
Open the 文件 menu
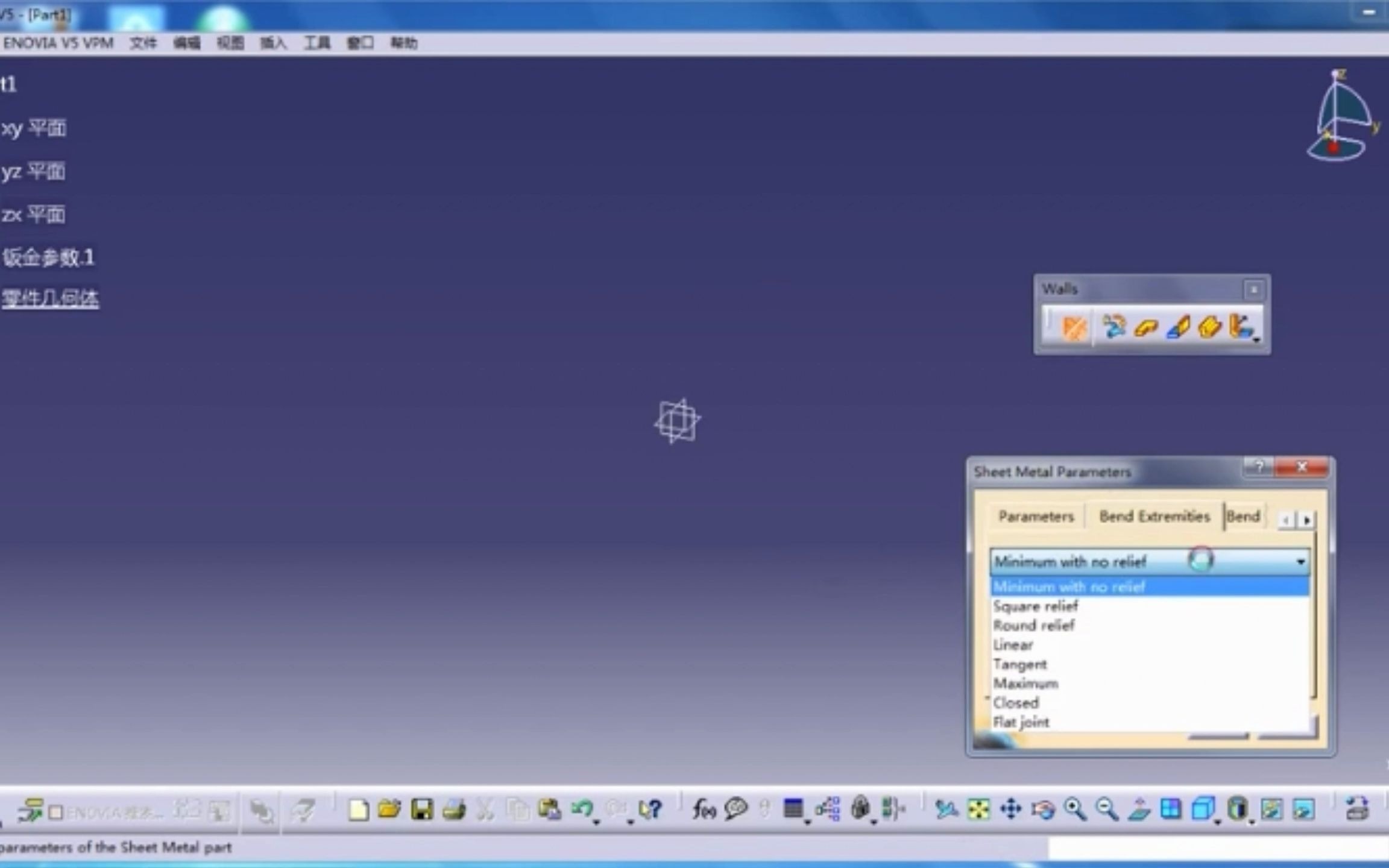tap(143, 43)
